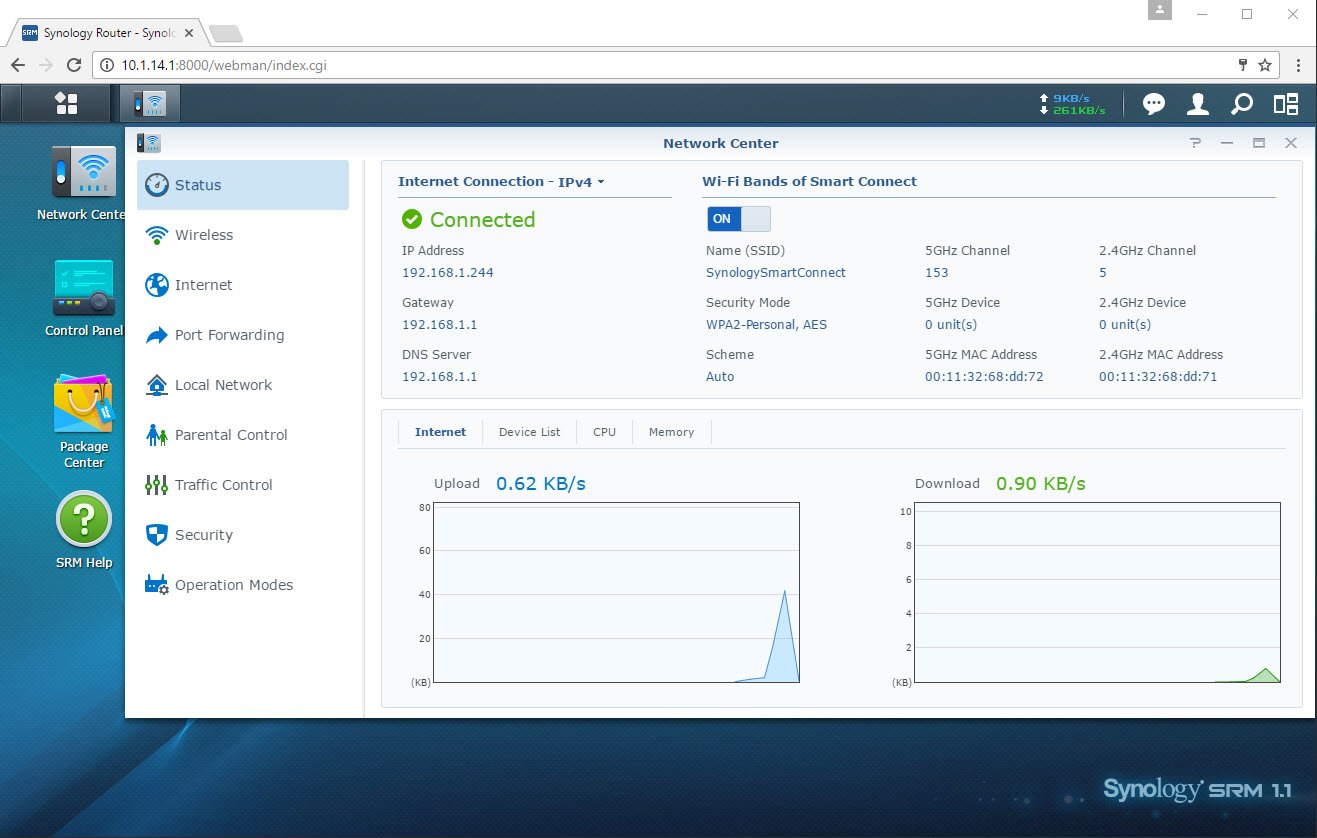Click the green Connected status

pos(468,220)
